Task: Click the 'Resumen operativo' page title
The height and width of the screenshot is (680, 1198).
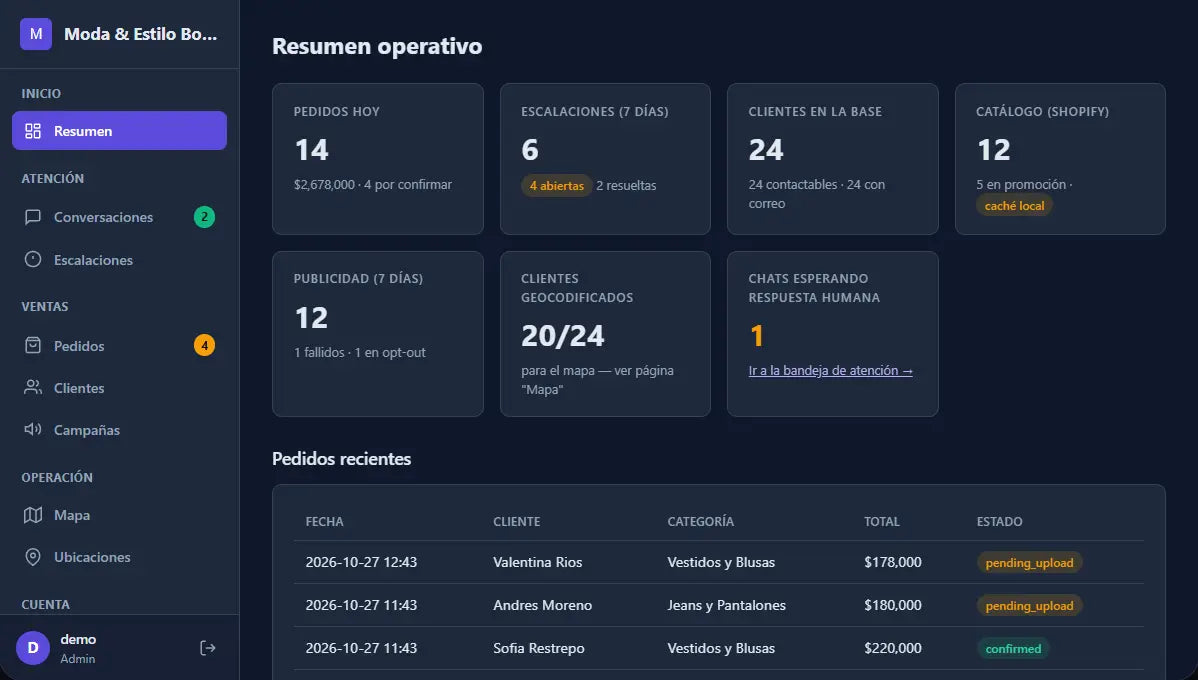Action: (377, 46)
